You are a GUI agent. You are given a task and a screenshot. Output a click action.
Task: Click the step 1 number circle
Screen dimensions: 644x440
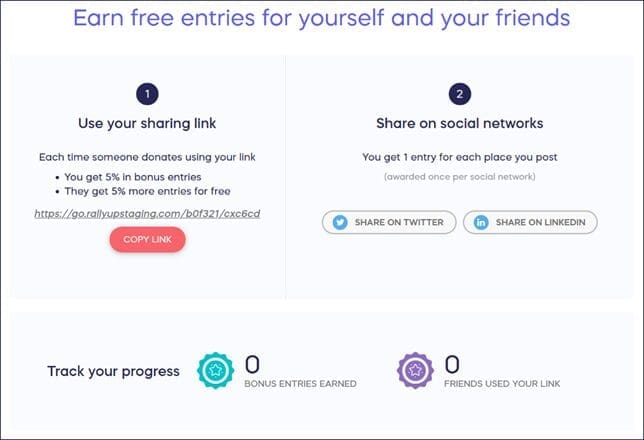click(x=147, y=95)
